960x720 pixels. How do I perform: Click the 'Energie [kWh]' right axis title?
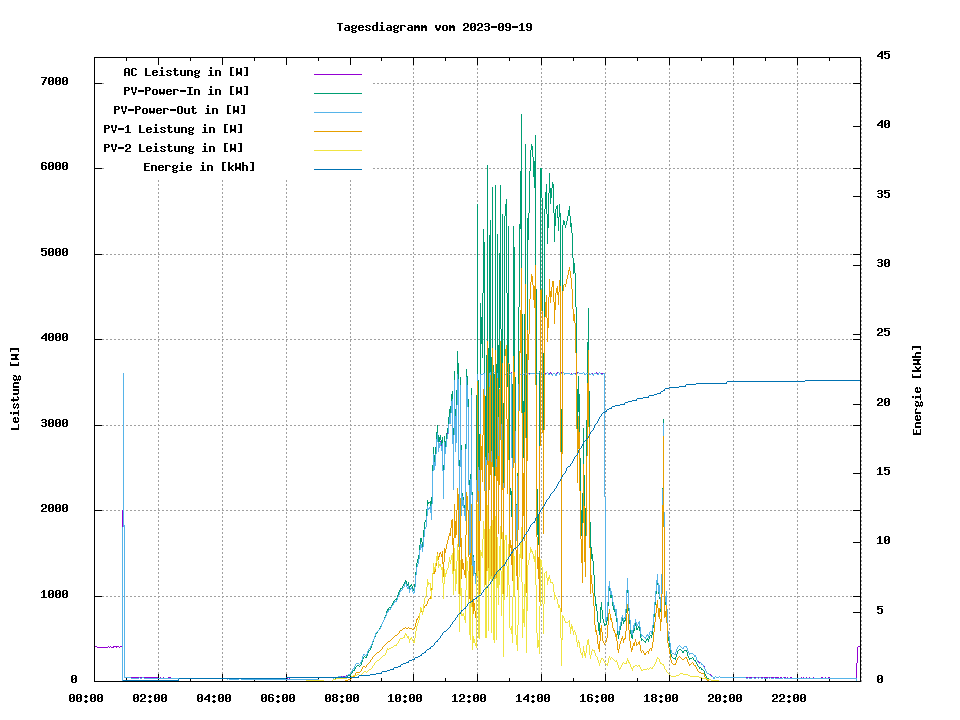pyautogui.click(x=917, y=390)
